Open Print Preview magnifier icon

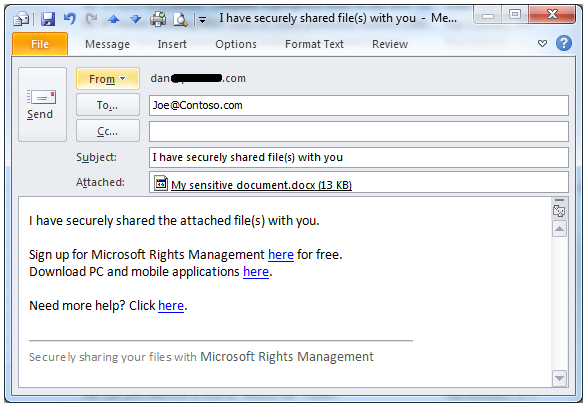pyautogui.click(x=180, y=19)
